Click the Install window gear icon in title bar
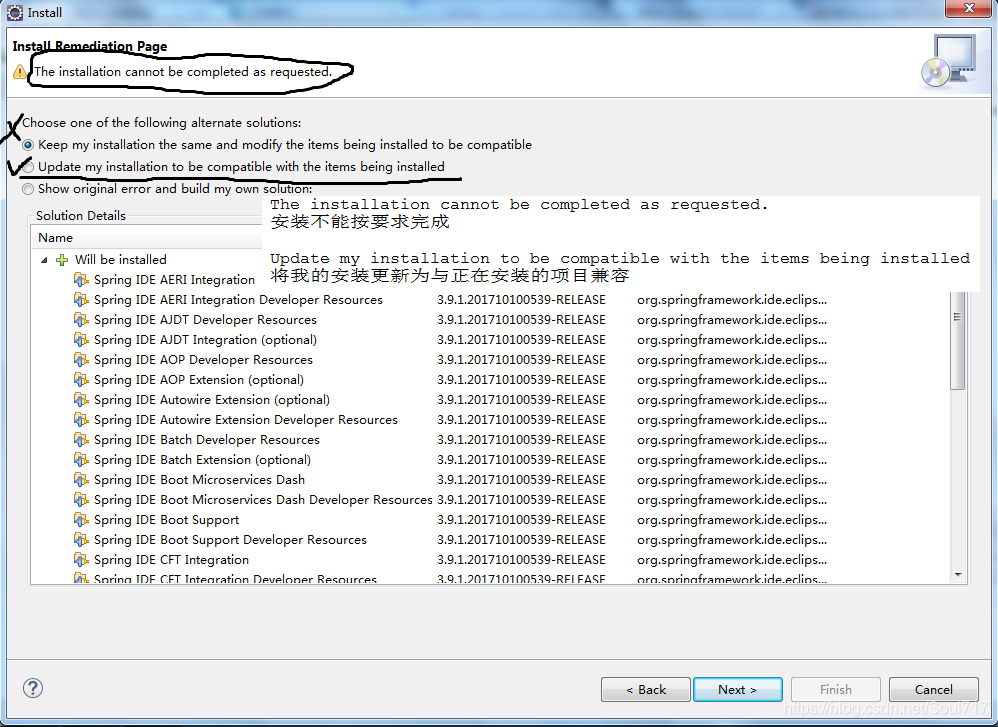This screenshot has height=727, width=998. (x=15, y=12)
